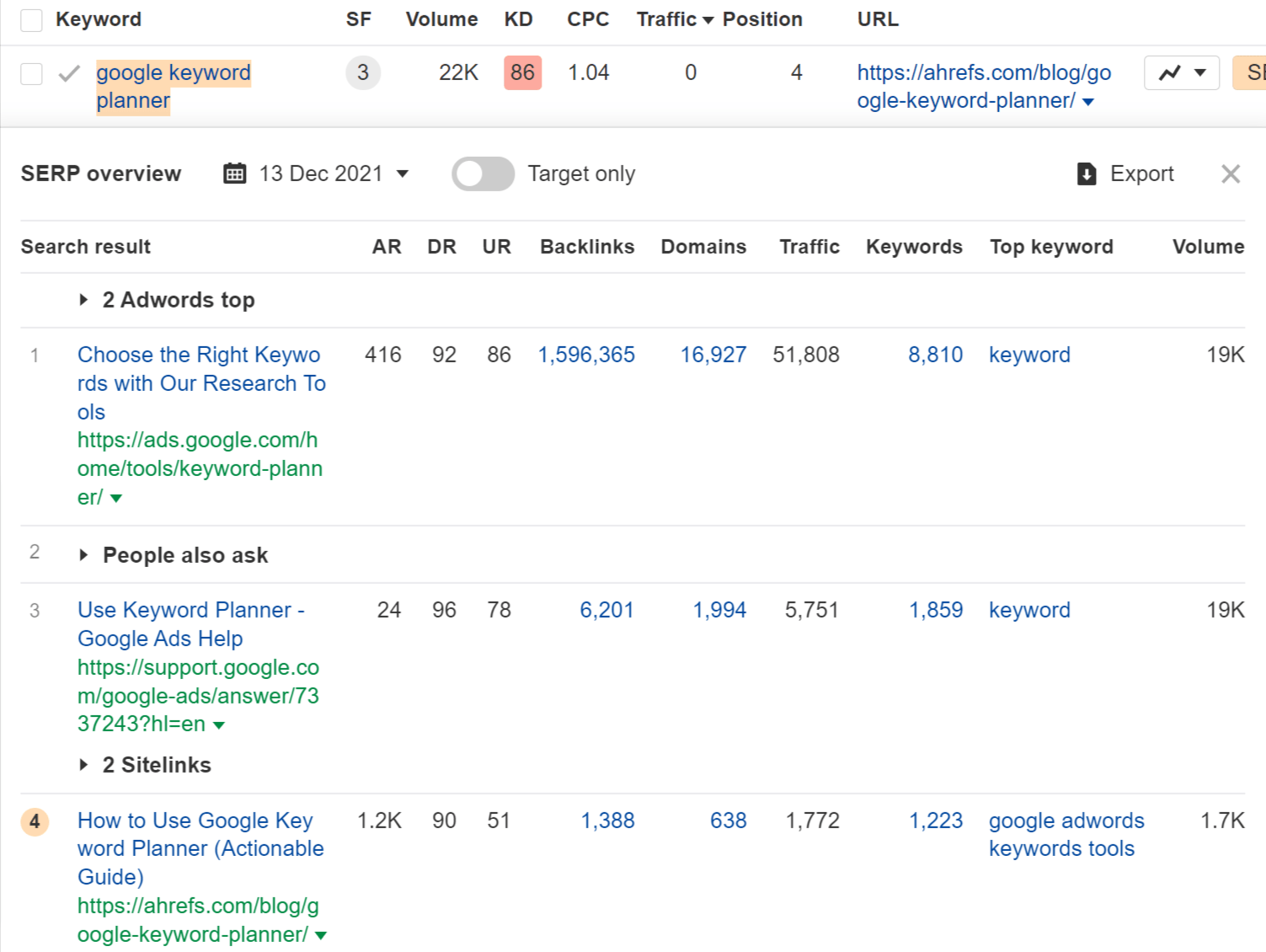Tick the checkbox for google keyword planner
This screenshot has height=952, width=1266.
click(x=31, y=74)
